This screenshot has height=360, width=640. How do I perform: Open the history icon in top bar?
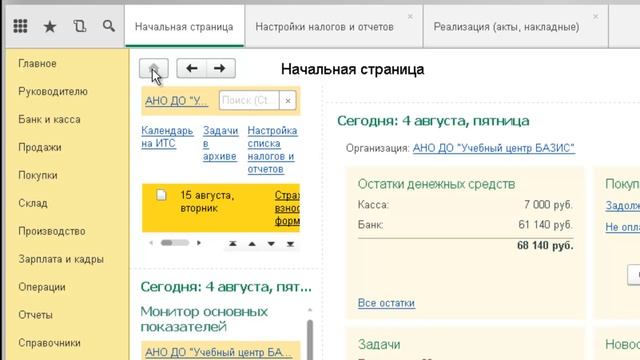(80, 27)
